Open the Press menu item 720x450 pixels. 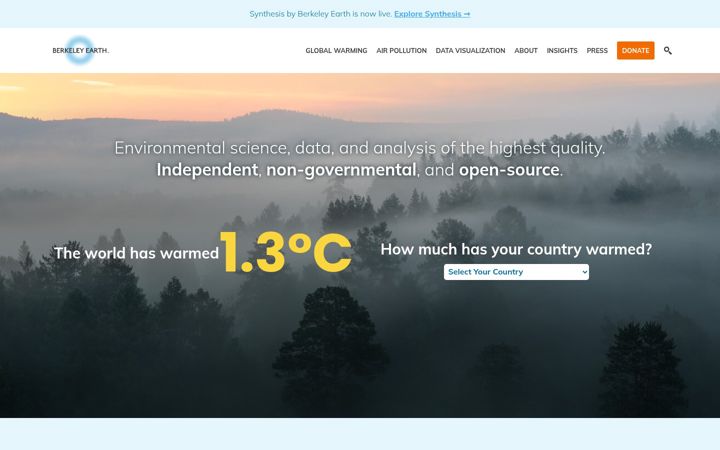click(x=597, y=51)
